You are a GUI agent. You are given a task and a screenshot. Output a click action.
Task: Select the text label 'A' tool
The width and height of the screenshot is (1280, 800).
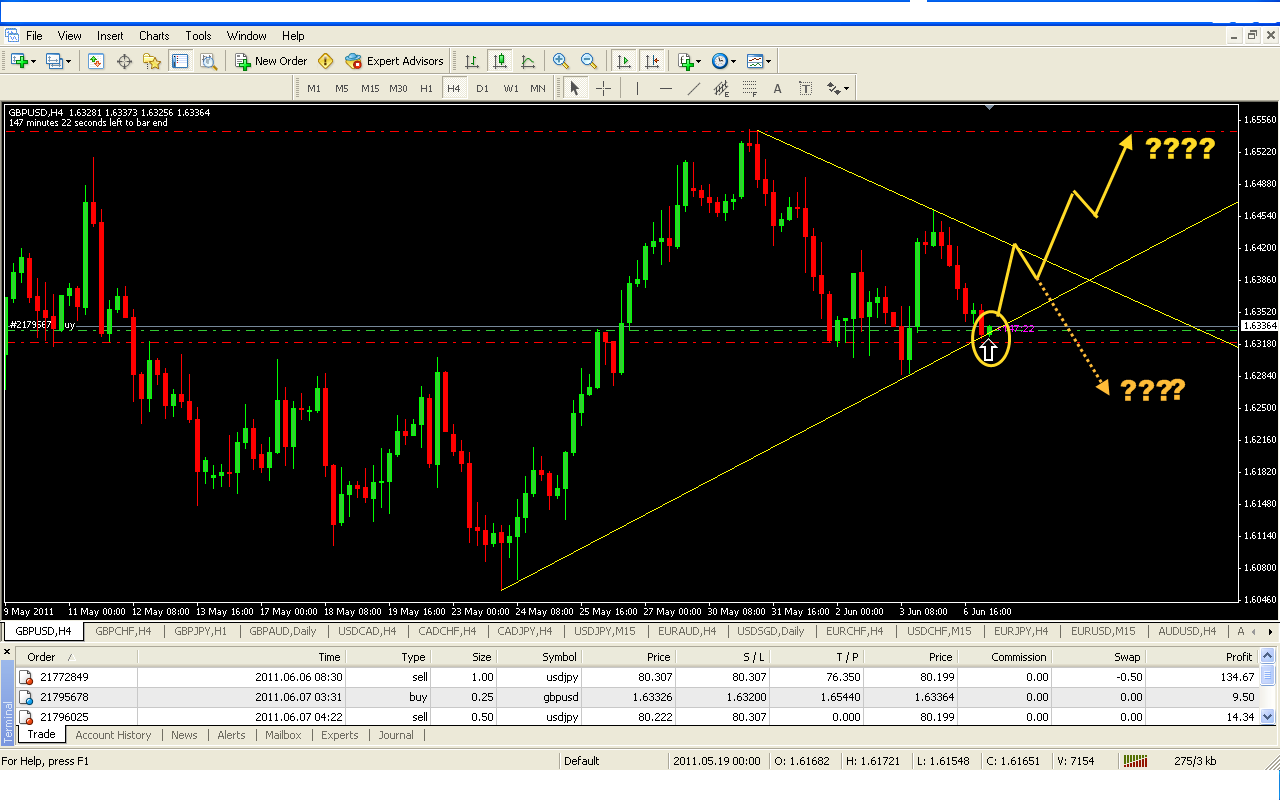click(x=777, y=88)
